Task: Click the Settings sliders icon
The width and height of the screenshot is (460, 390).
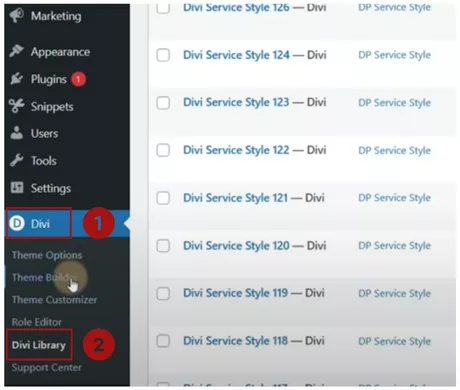Action: pos(17,188)
